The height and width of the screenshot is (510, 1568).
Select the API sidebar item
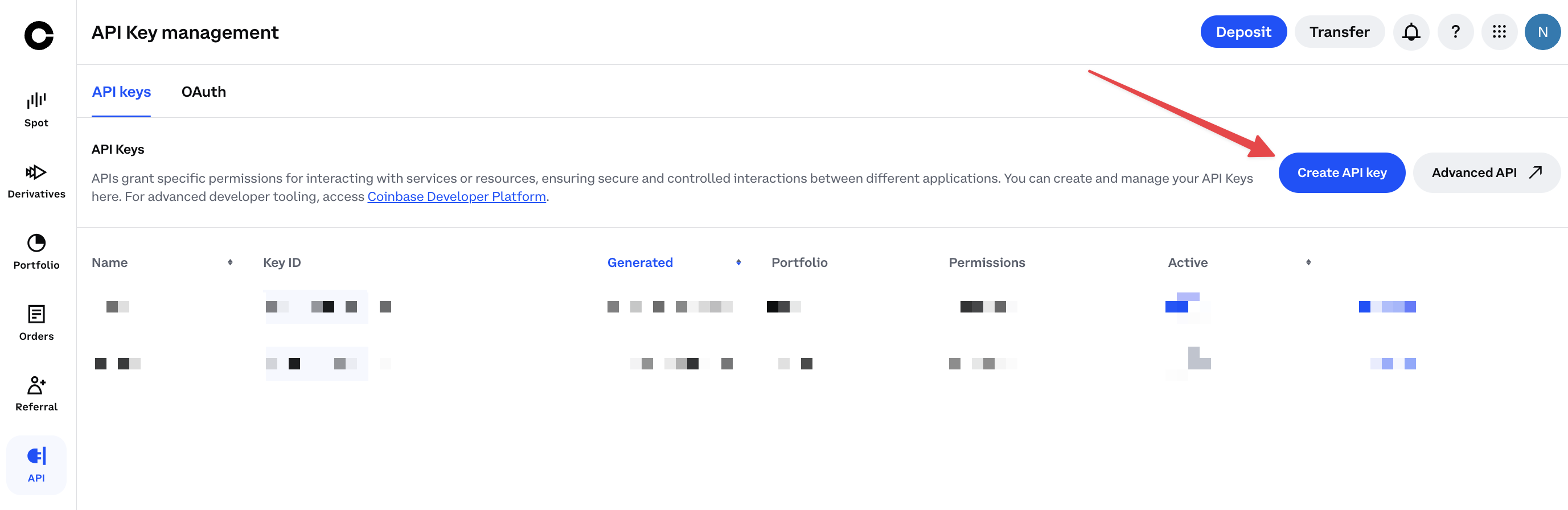(x=36, y=465)
